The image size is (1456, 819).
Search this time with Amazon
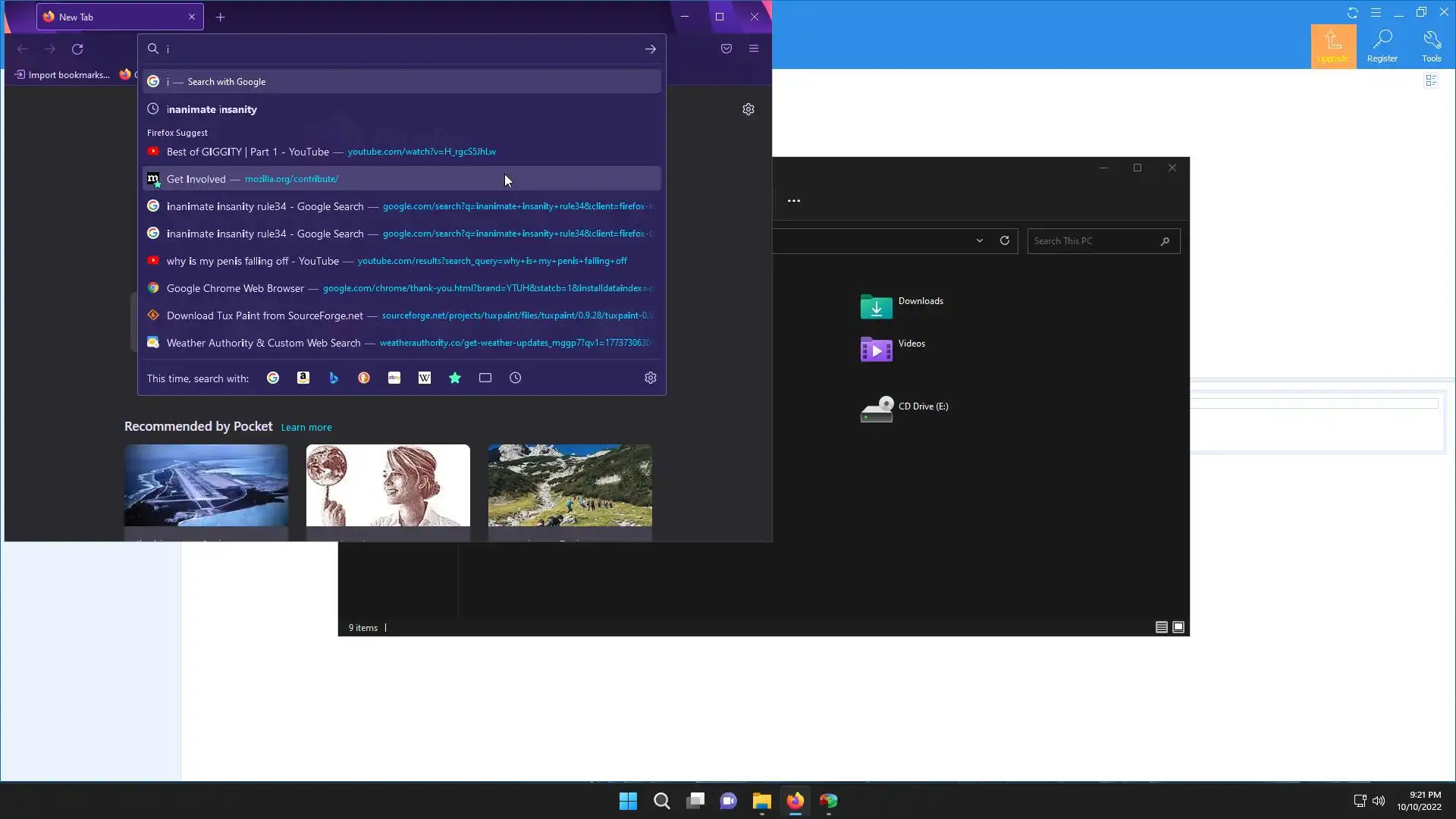[303, 378]
